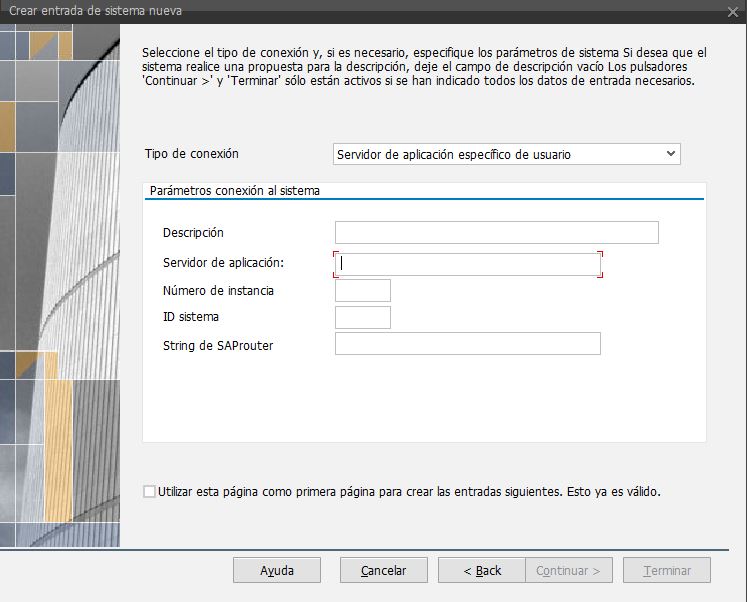Click the 'ID sistema' label
Viewport: 747px width, 602px height.
pos(191,317)
